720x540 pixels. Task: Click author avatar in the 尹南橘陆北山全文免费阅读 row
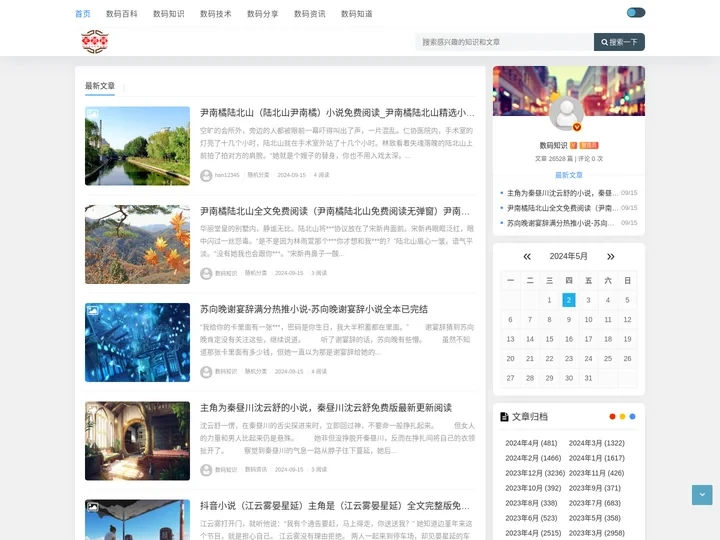point(206,274)
